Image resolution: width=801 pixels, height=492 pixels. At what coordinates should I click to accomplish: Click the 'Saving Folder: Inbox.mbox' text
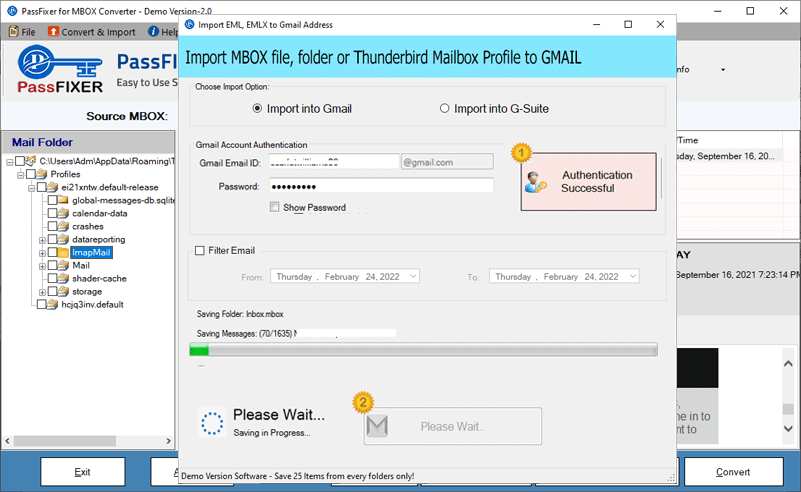(x=240, y=314)
